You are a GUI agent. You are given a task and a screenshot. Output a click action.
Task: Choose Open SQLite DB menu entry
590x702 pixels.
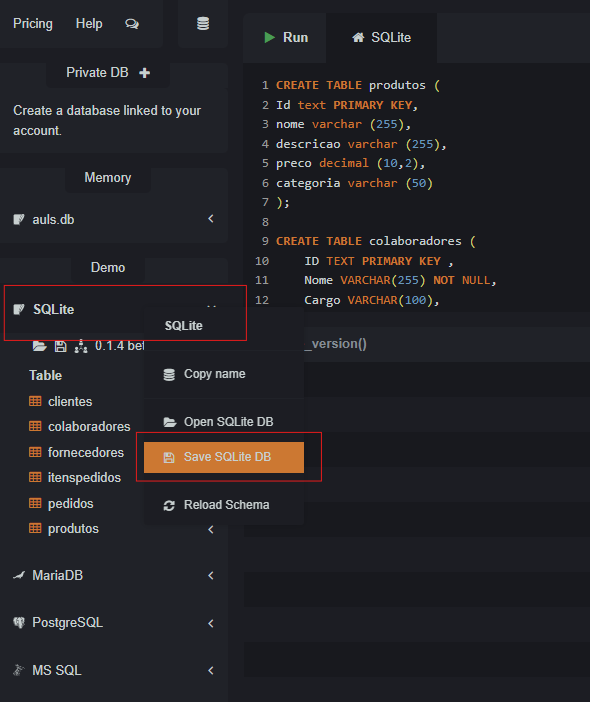pos(223,422)
